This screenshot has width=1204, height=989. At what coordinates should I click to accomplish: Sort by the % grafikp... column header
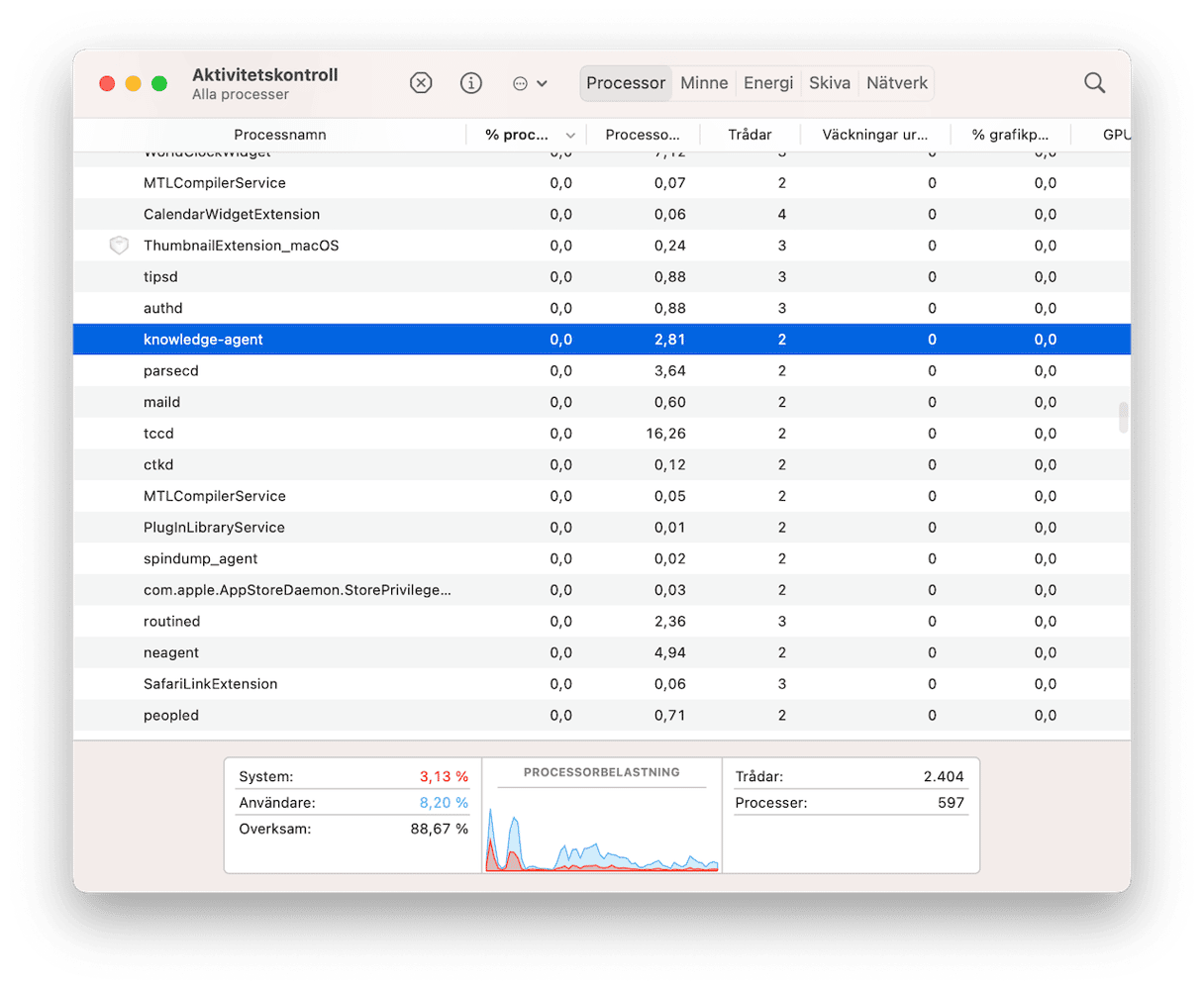[1010, 135]
